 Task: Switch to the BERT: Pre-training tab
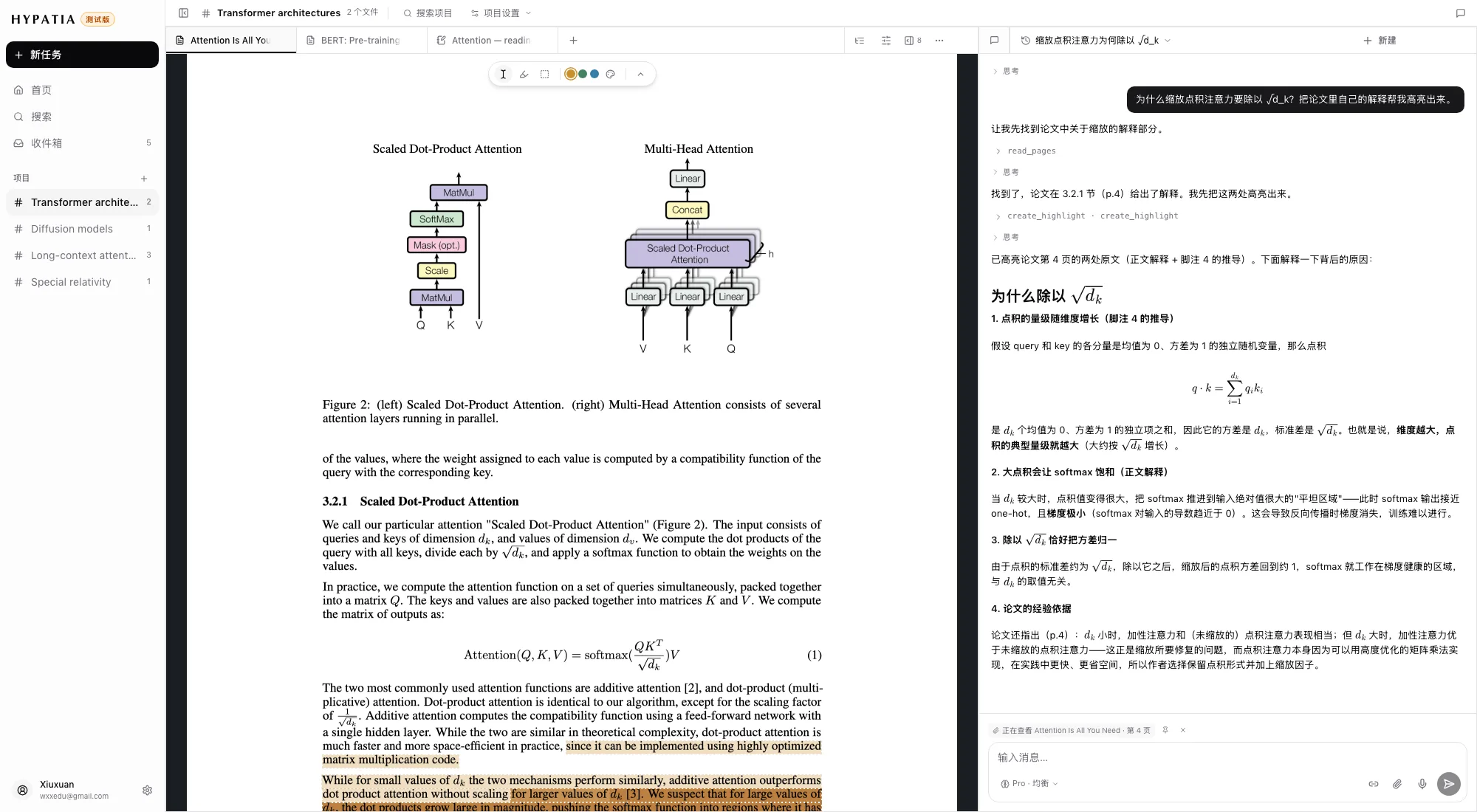361,41
